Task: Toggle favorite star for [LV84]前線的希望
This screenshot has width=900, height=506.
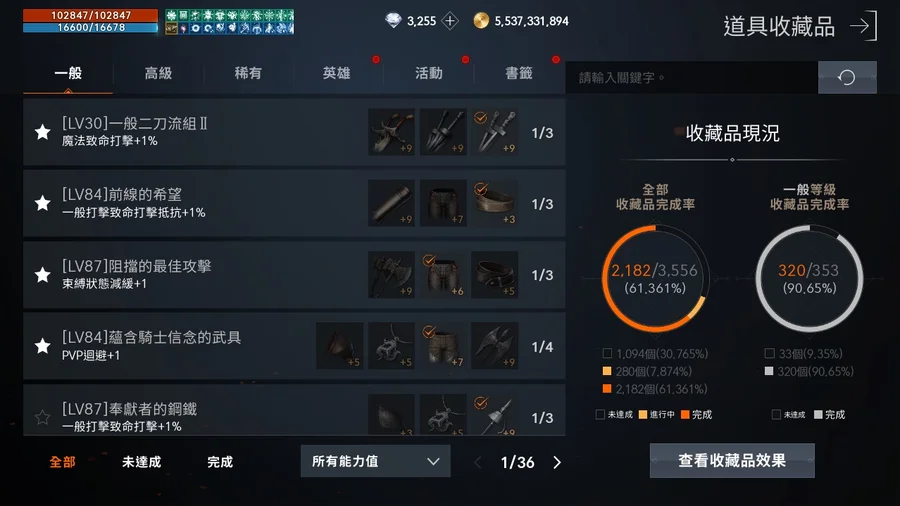Action: pos(42,203)
